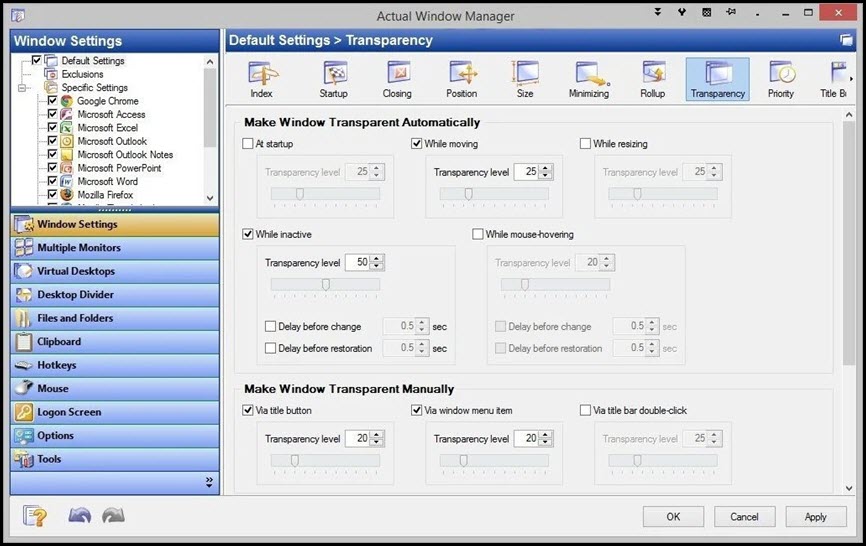The width and height of the screenshot is (866, 546).
Task: Click the Microsoft Excel icon in tree
Action: (x=67, y=128)
